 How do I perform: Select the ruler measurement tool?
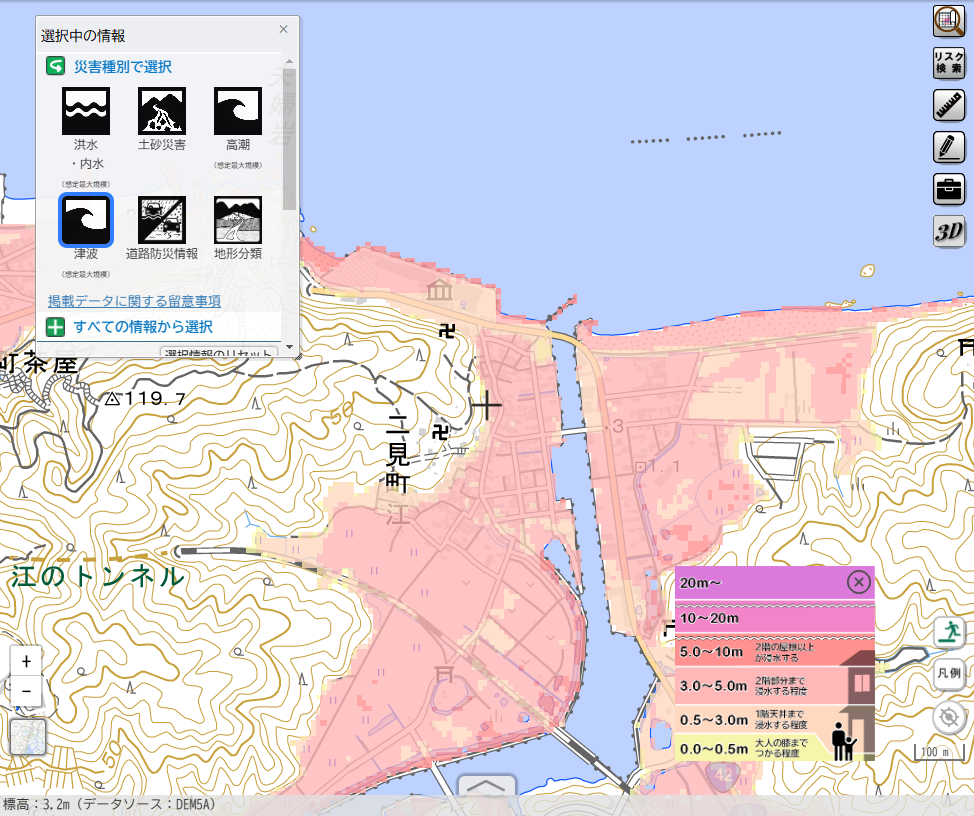click(x=949, y=105)
